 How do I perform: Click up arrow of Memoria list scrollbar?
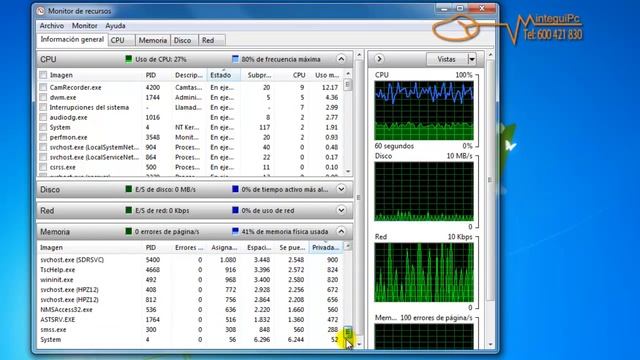click(348, 246)
